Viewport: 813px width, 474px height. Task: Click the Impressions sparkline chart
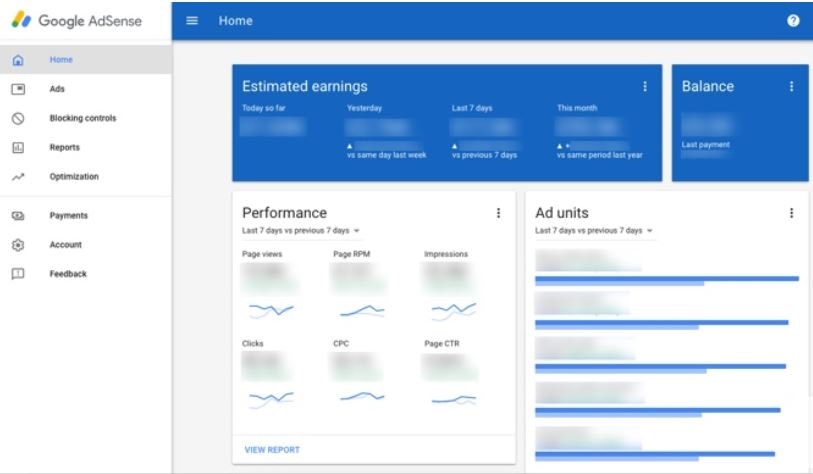[x=454, y=311]
